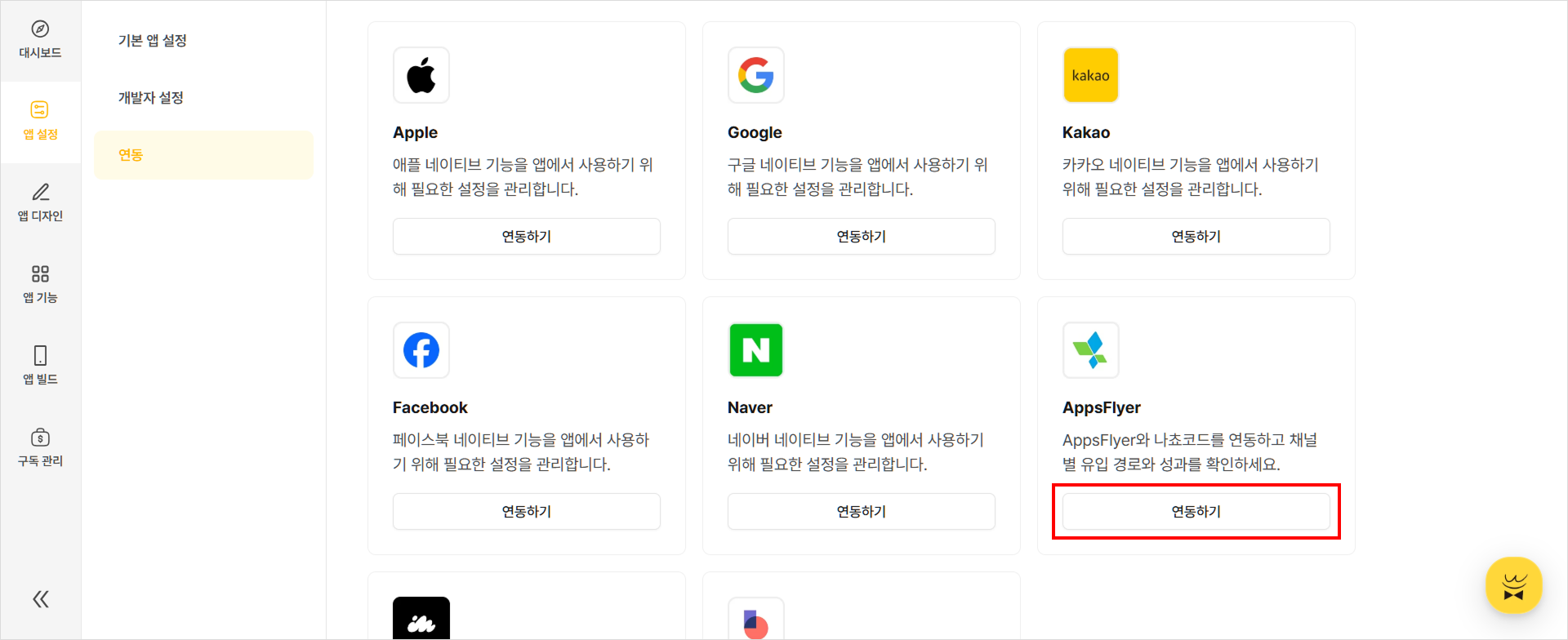Click the 카카오 네이티브 기능 description

coord(1191,177)
